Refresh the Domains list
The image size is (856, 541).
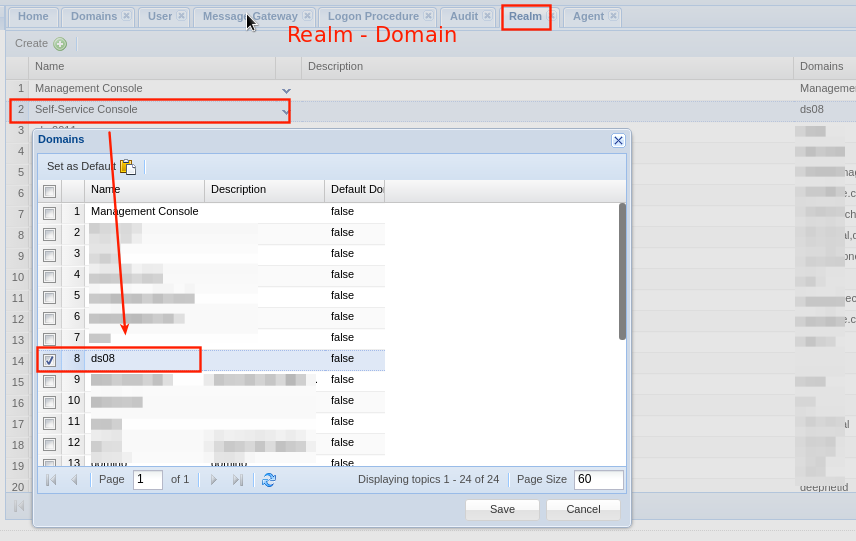269,480
